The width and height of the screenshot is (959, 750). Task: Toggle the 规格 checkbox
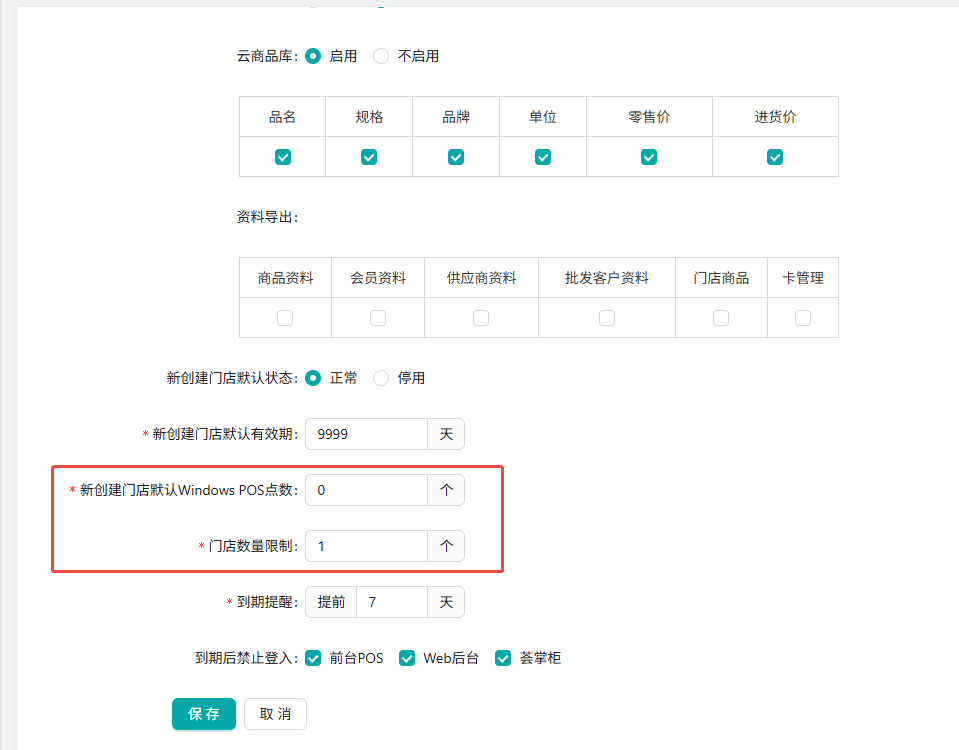pyautogui.click(x=369, y=157)
